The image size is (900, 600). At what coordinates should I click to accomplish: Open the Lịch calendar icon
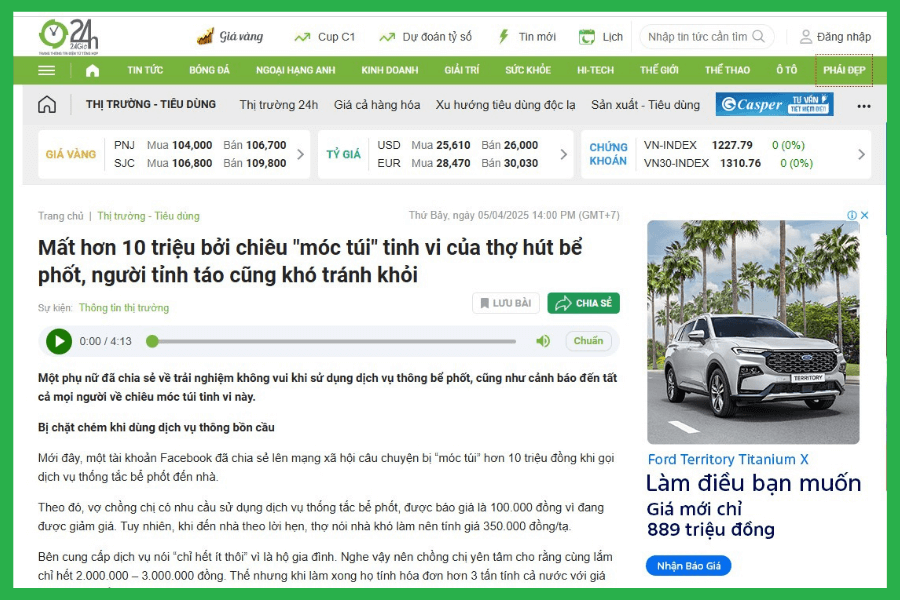click(x=587, y=37)
